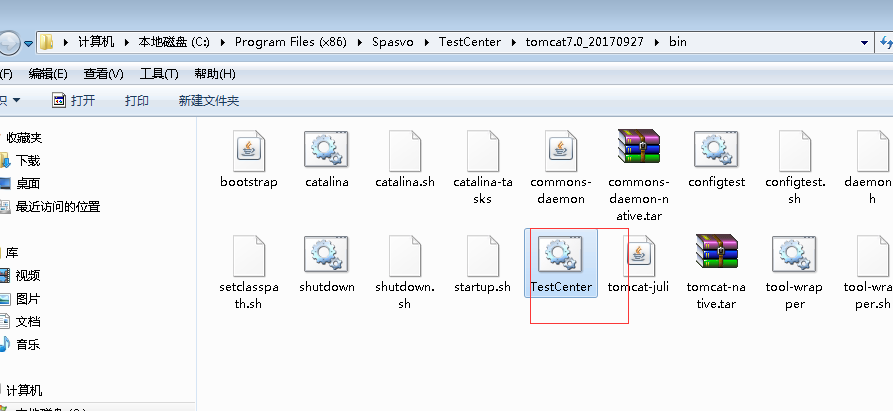893x411 pixels.
Task: Open 库 in navigation pane
Action: pos(12,253)
